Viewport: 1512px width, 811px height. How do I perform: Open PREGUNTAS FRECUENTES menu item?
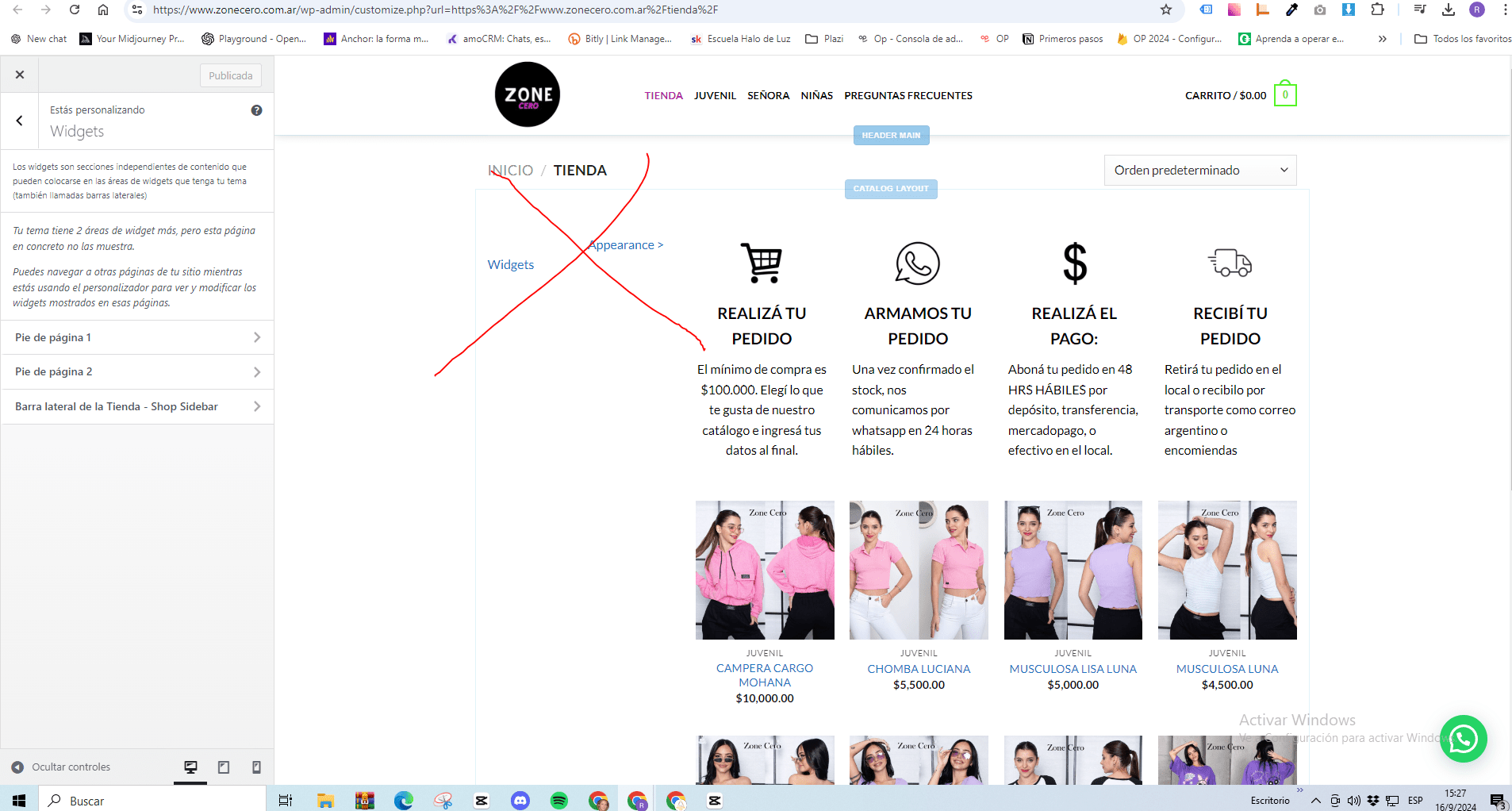908,95
